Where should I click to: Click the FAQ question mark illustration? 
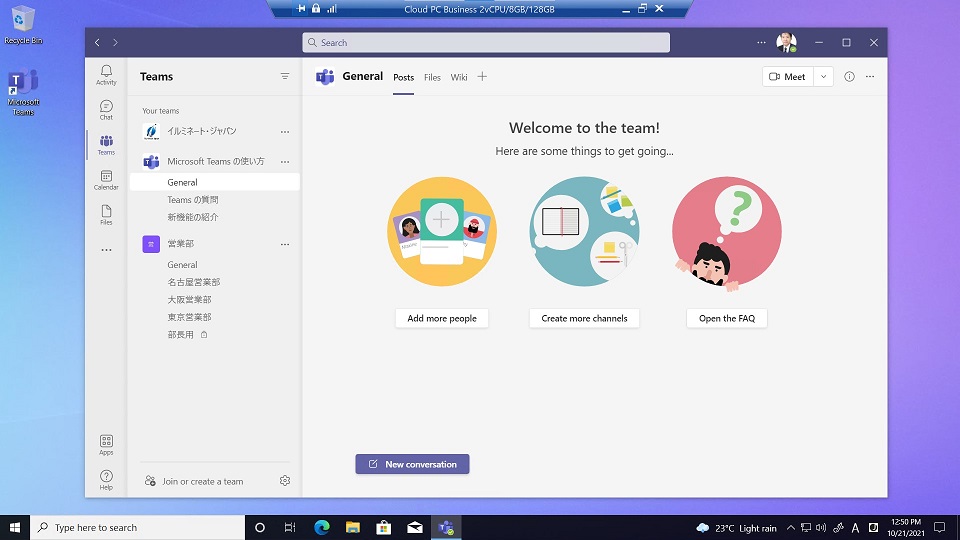[727, 233]
